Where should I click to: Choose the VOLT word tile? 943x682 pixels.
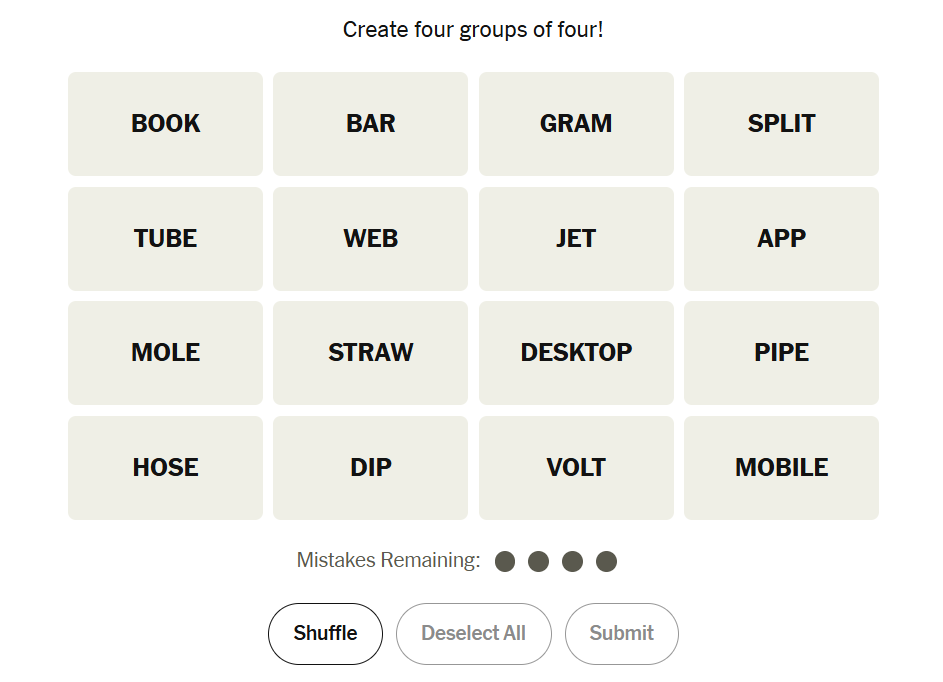pyautogui.click(x=576, y=468)
